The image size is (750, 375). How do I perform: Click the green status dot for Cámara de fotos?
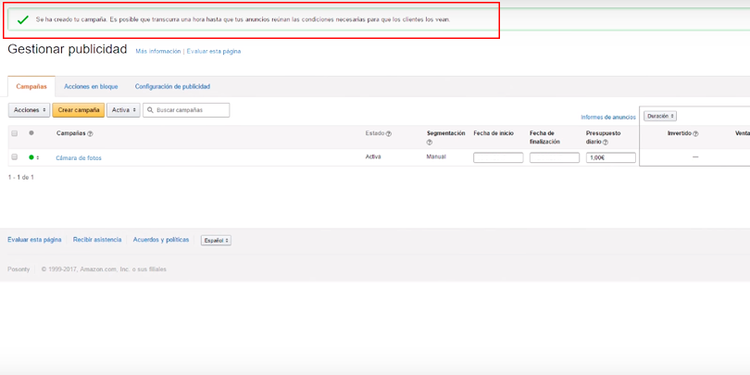pyautogui.click(x=31, y=157)
